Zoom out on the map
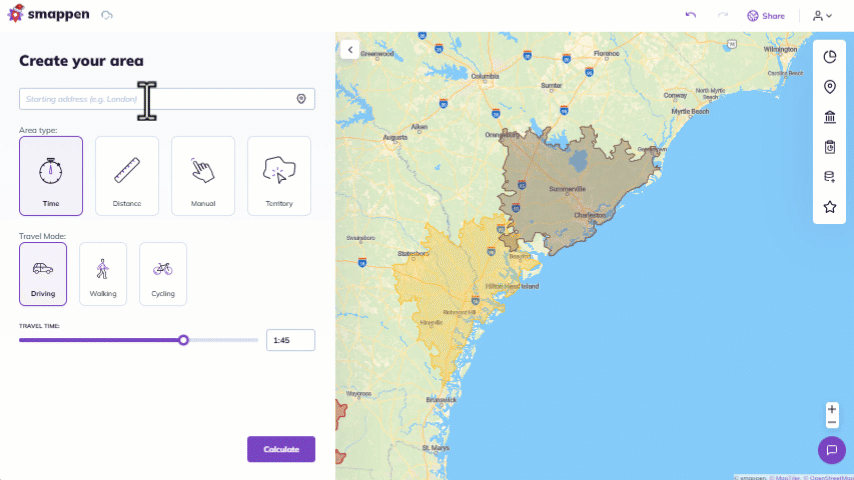The image size is (854, 480). point(832,422)
